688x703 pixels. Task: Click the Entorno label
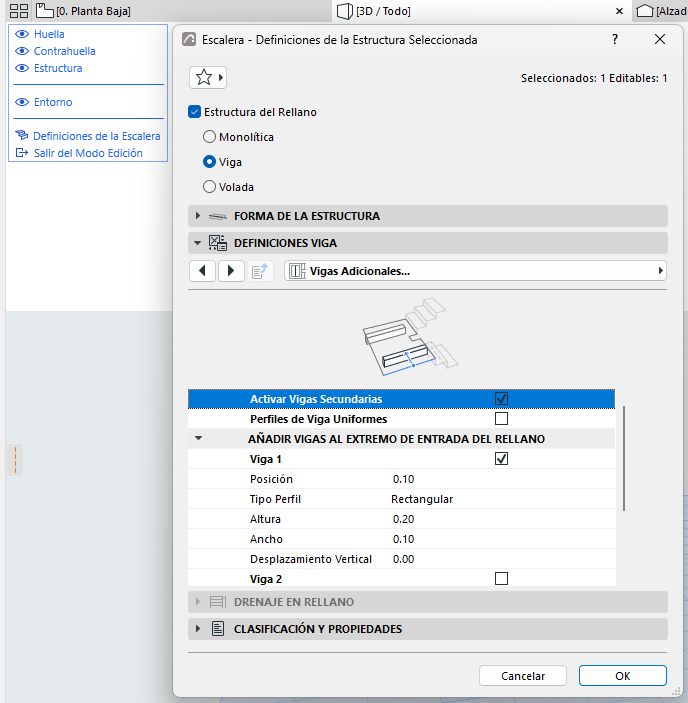click(x=53, y=102)
